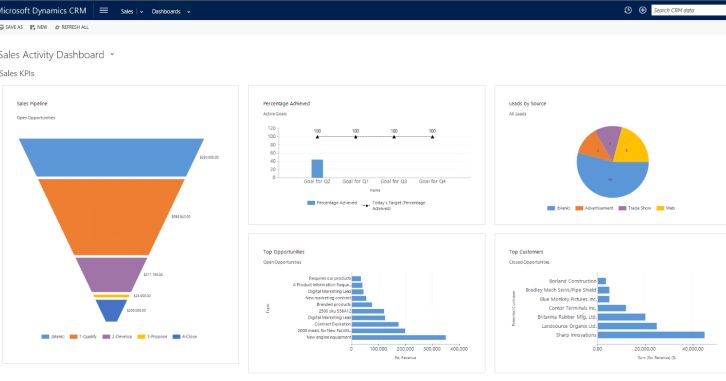Click the 1-Qualify orange legend swatch
Viewport: 726px width, 381px height.
click(73, 337)
